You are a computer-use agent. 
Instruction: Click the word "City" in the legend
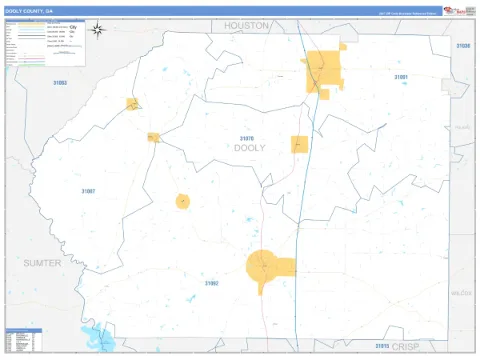coord(73,27)
